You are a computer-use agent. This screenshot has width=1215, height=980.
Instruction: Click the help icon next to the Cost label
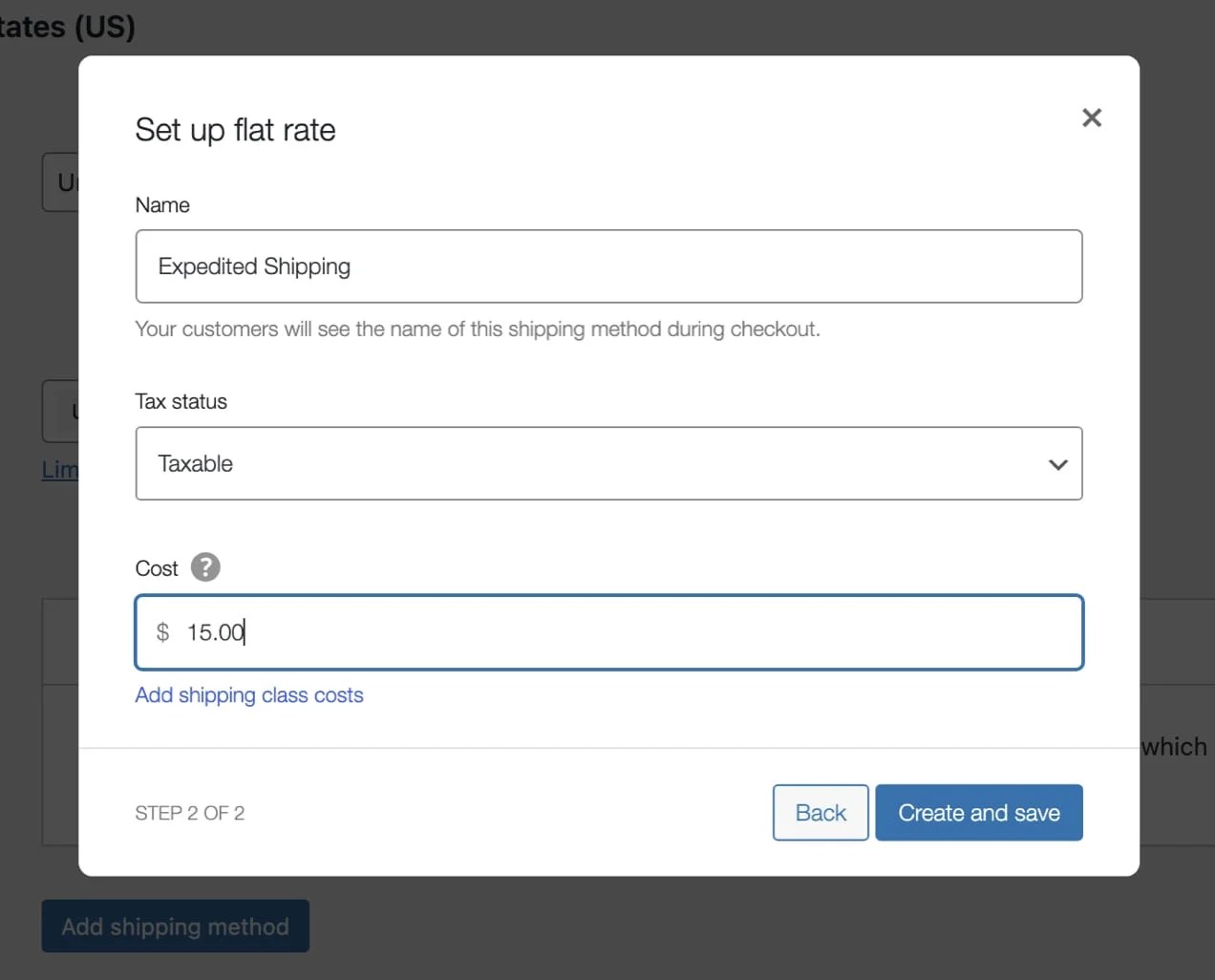[x=206, y=567]
